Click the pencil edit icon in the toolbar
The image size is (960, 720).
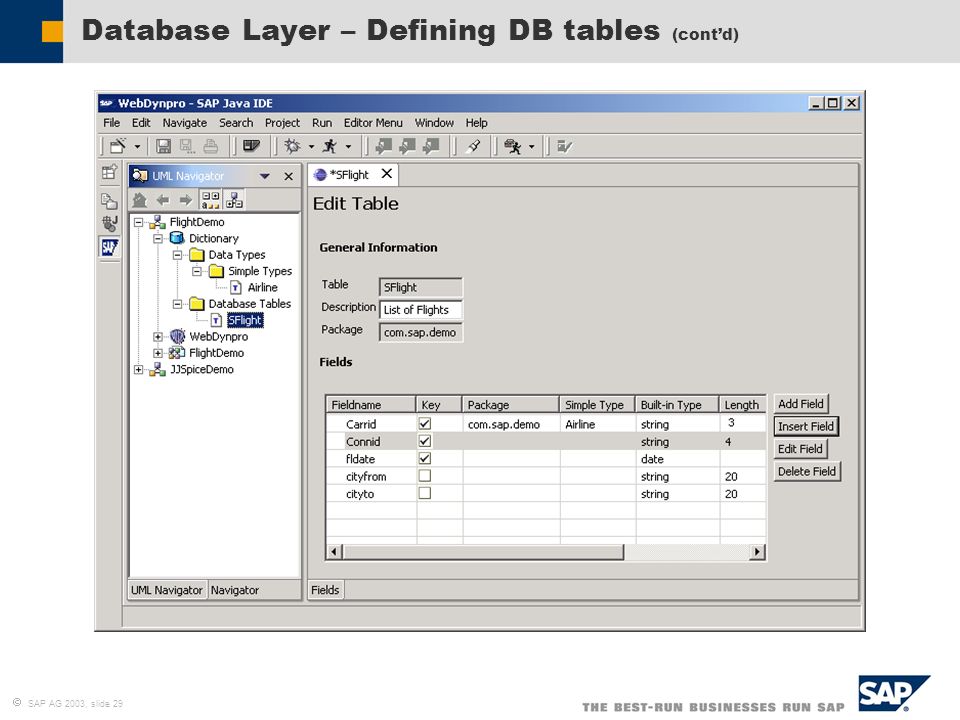point(474,146)
